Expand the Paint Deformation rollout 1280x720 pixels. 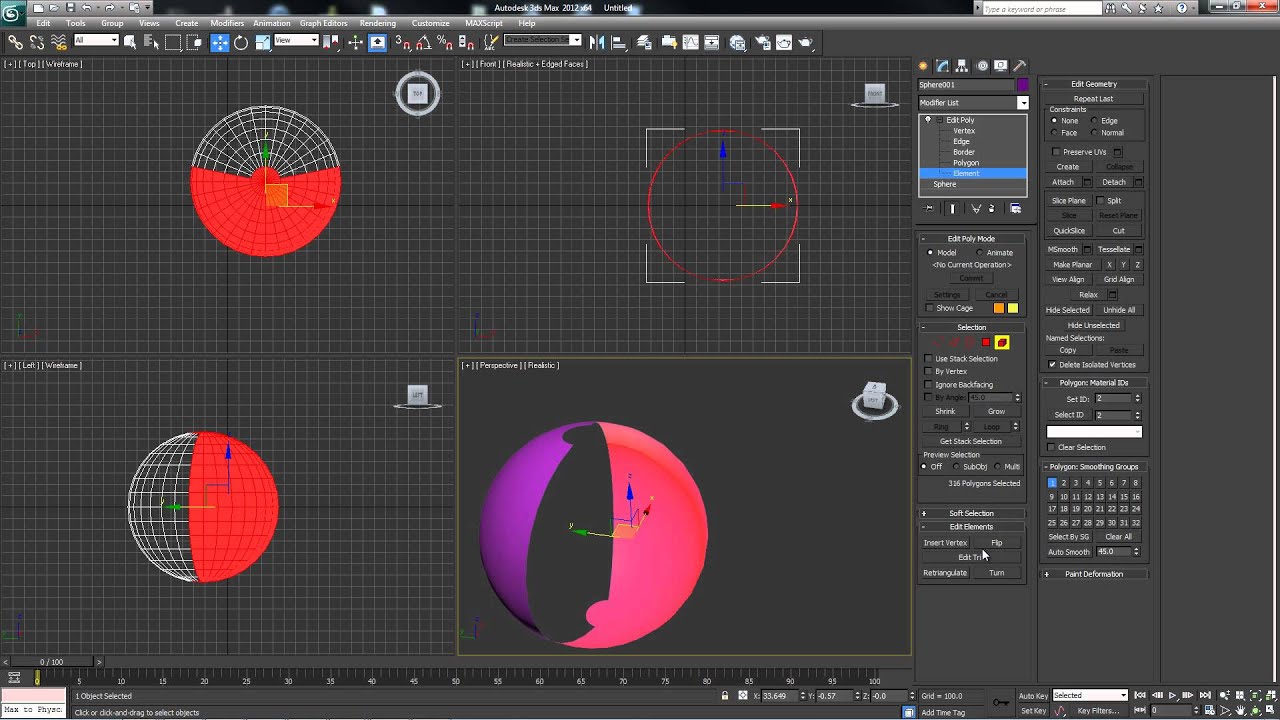click(x=1094, y=575)
